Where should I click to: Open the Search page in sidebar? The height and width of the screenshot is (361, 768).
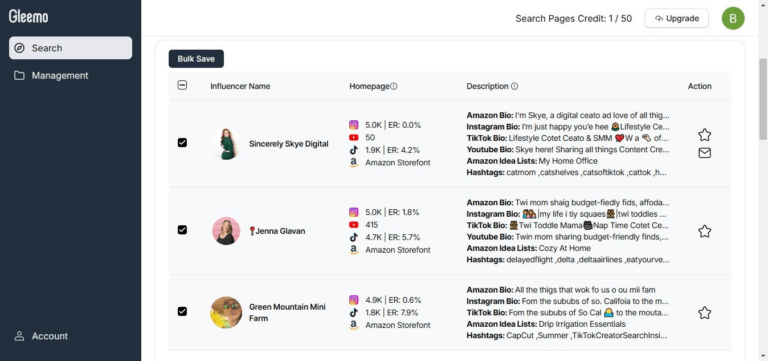click(x=70, y=48)
